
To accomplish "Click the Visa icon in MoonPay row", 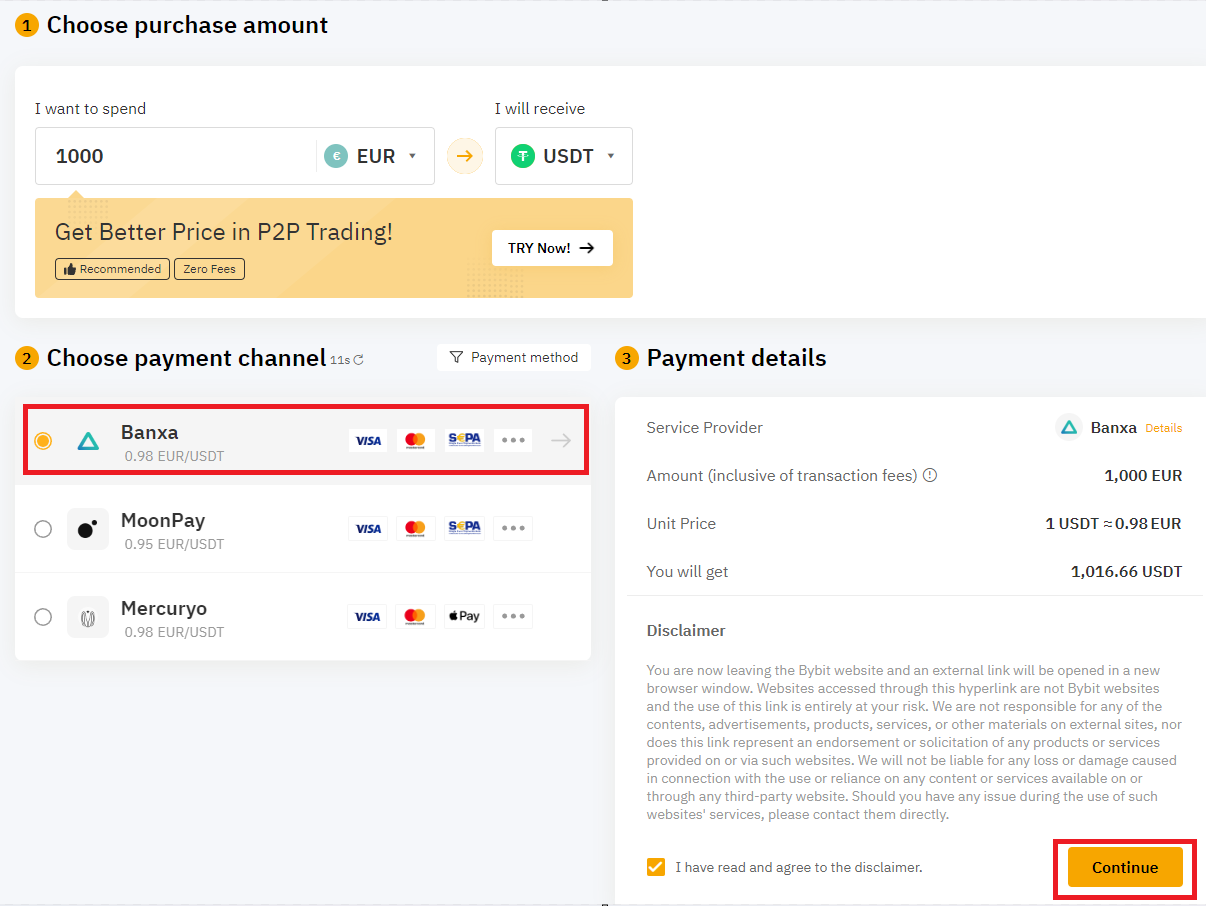I will (x=368, y=528).
